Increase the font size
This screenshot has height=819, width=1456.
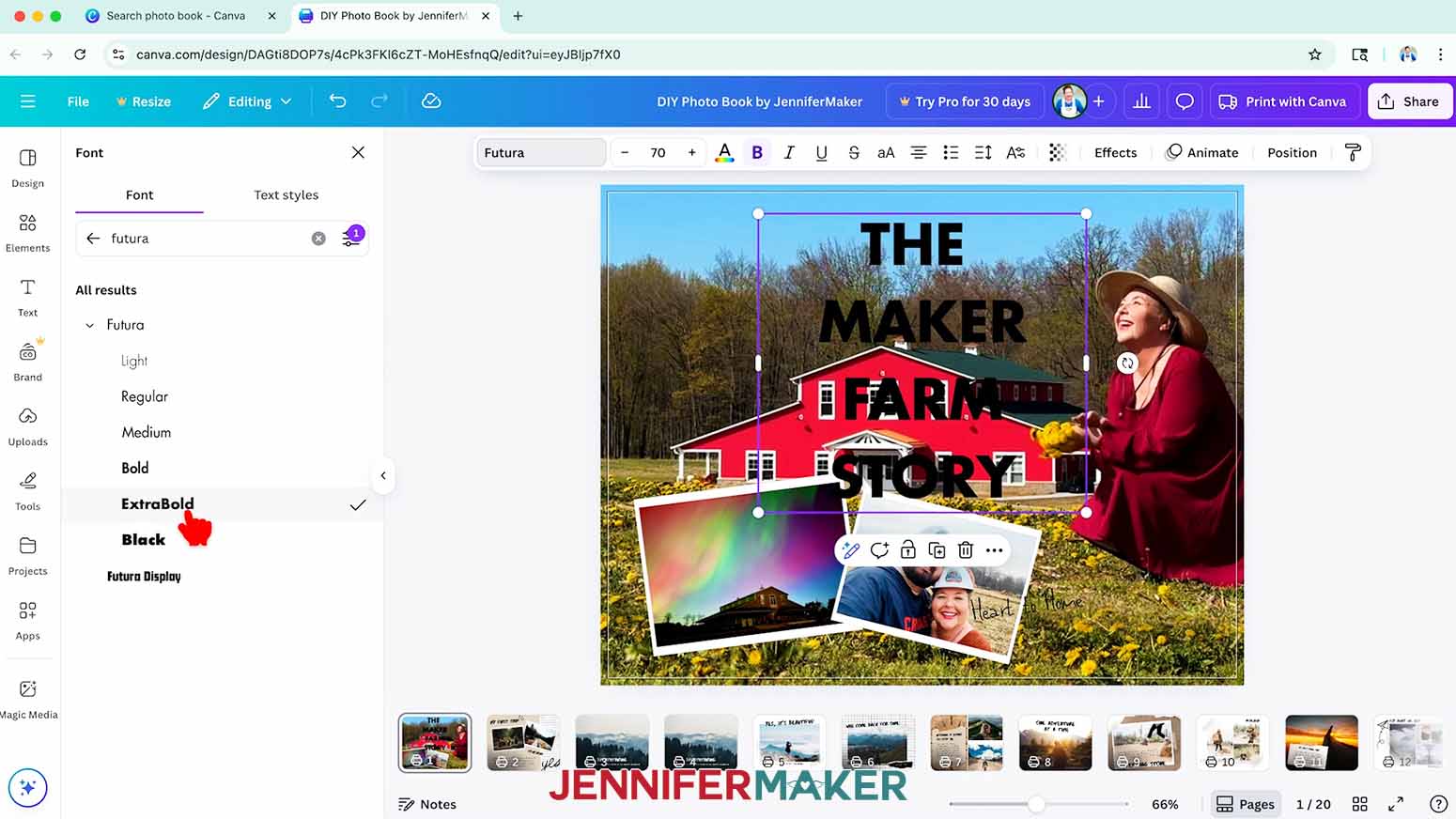[x=692, y=153]
